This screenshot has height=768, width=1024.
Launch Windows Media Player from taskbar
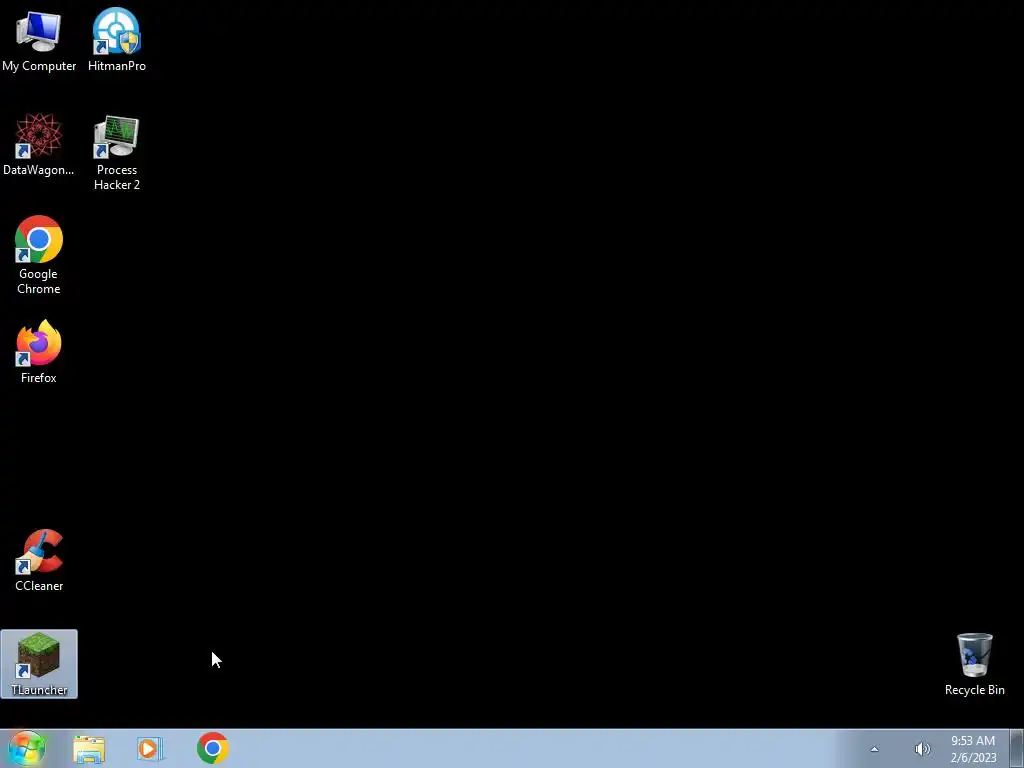coord(150,749)
